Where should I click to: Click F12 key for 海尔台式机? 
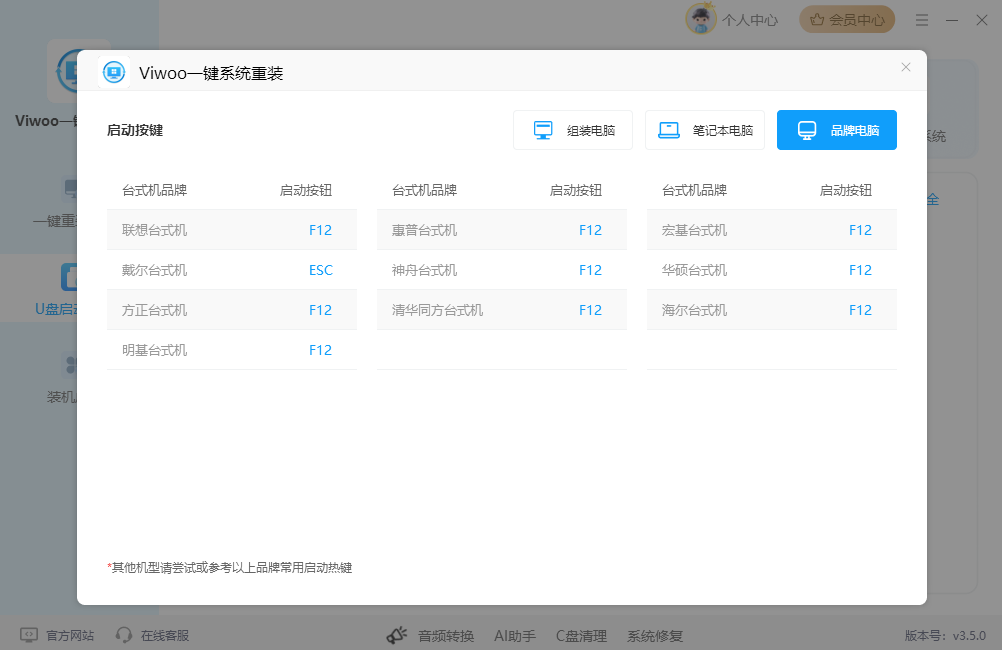pos(860,310)
